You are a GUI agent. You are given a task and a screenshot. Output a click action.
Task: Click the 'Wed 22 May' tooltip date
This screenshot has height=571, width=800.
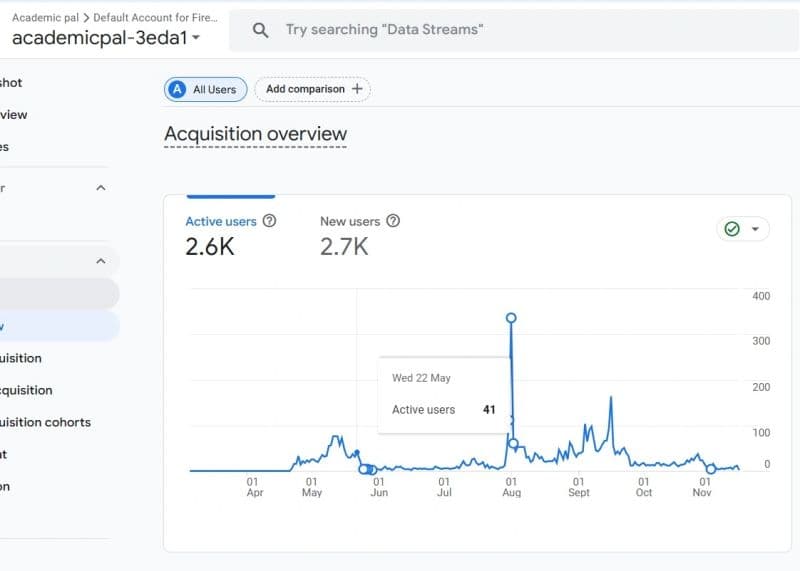(x=421, y=378)
